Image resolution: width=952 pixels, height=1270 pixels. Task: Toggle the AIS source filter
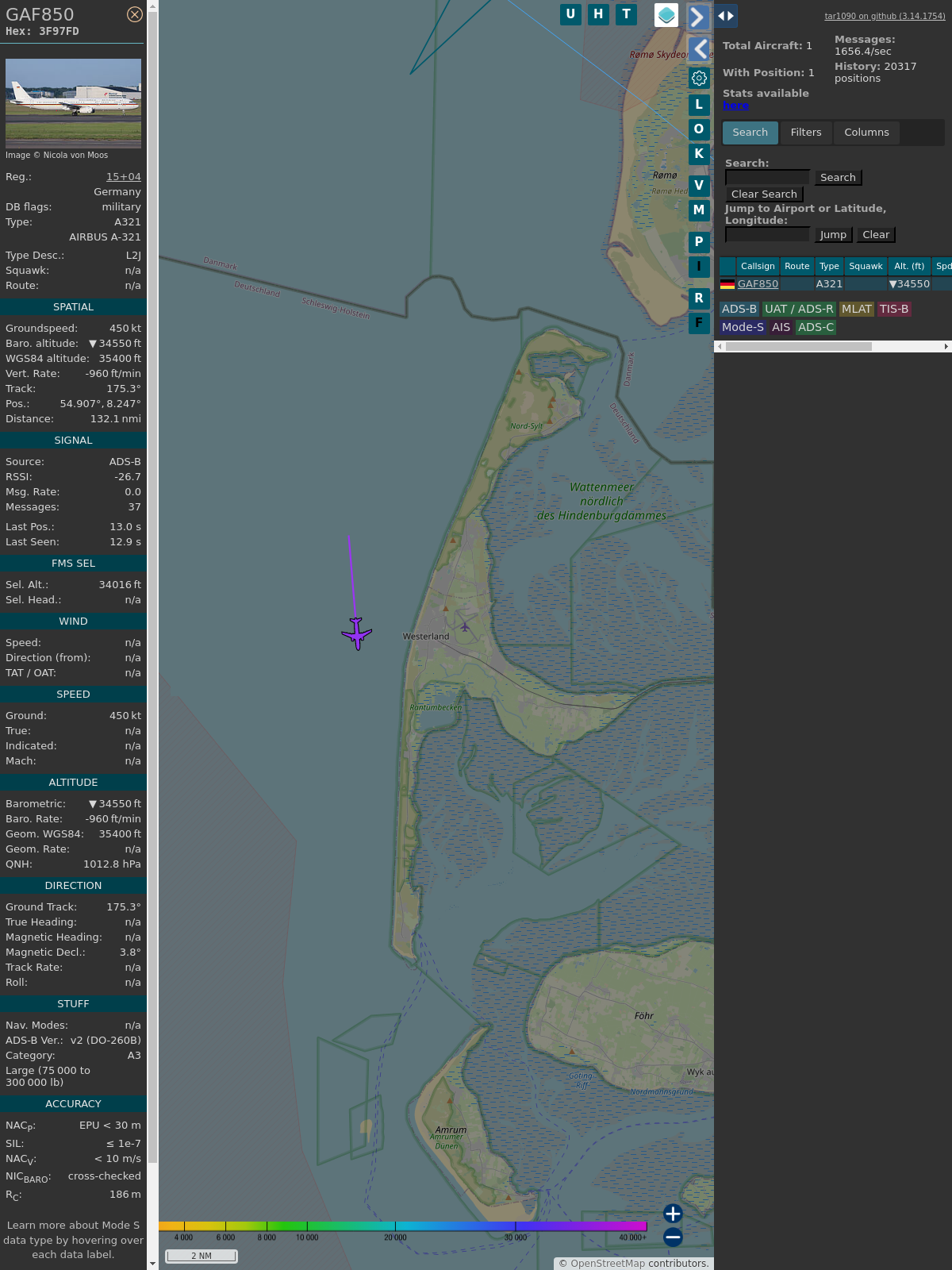pyautogui.click(x=781, y=328)
